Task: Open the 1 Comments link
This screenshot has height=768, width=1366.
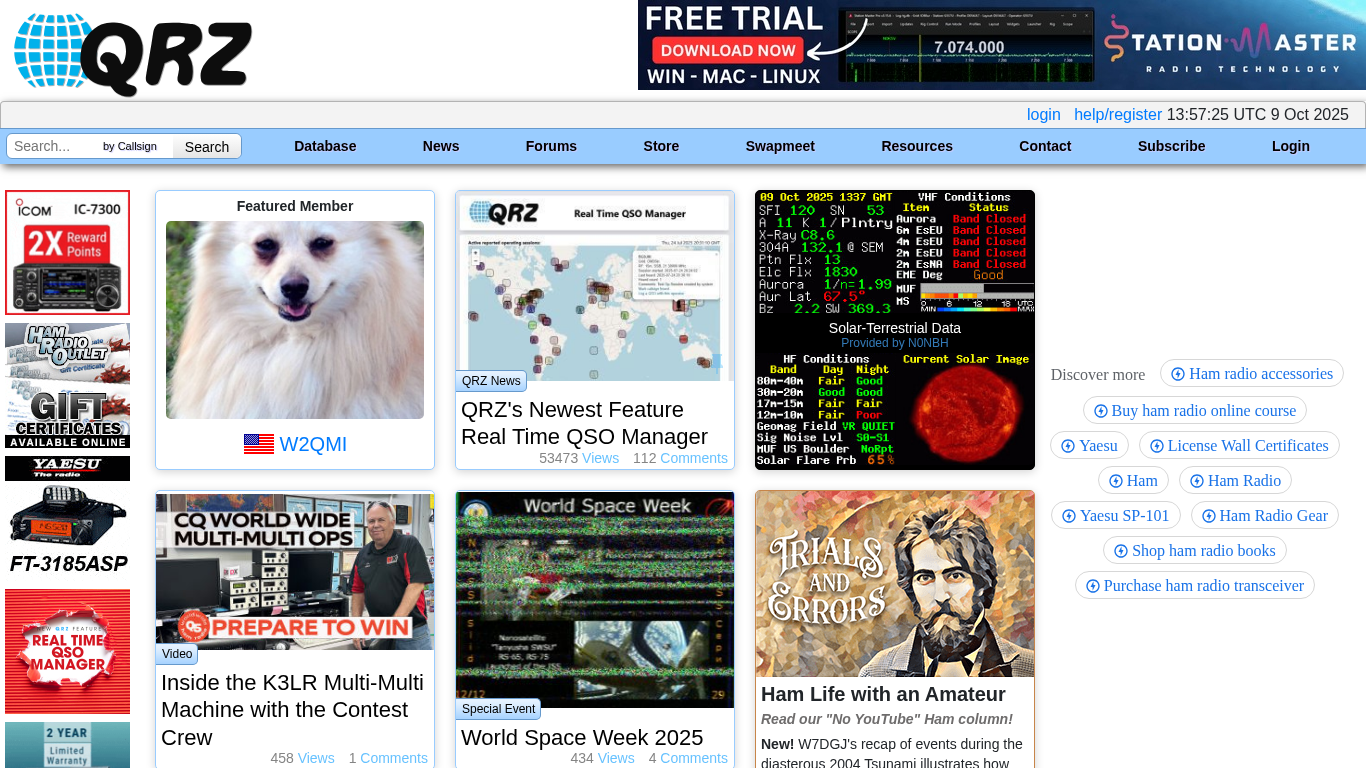Action: coord(394,758)
